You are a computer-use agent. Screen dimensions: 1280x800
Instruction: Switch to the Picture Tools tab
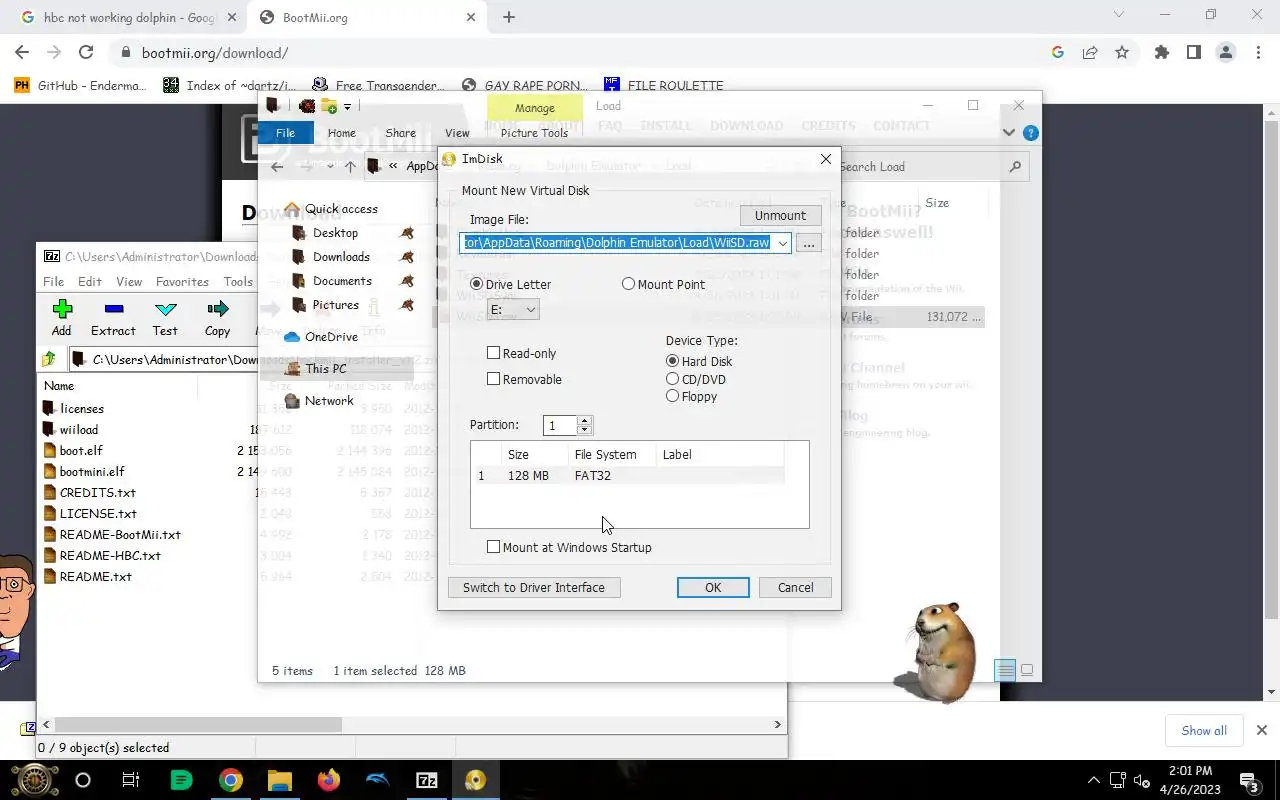point(534,133)
